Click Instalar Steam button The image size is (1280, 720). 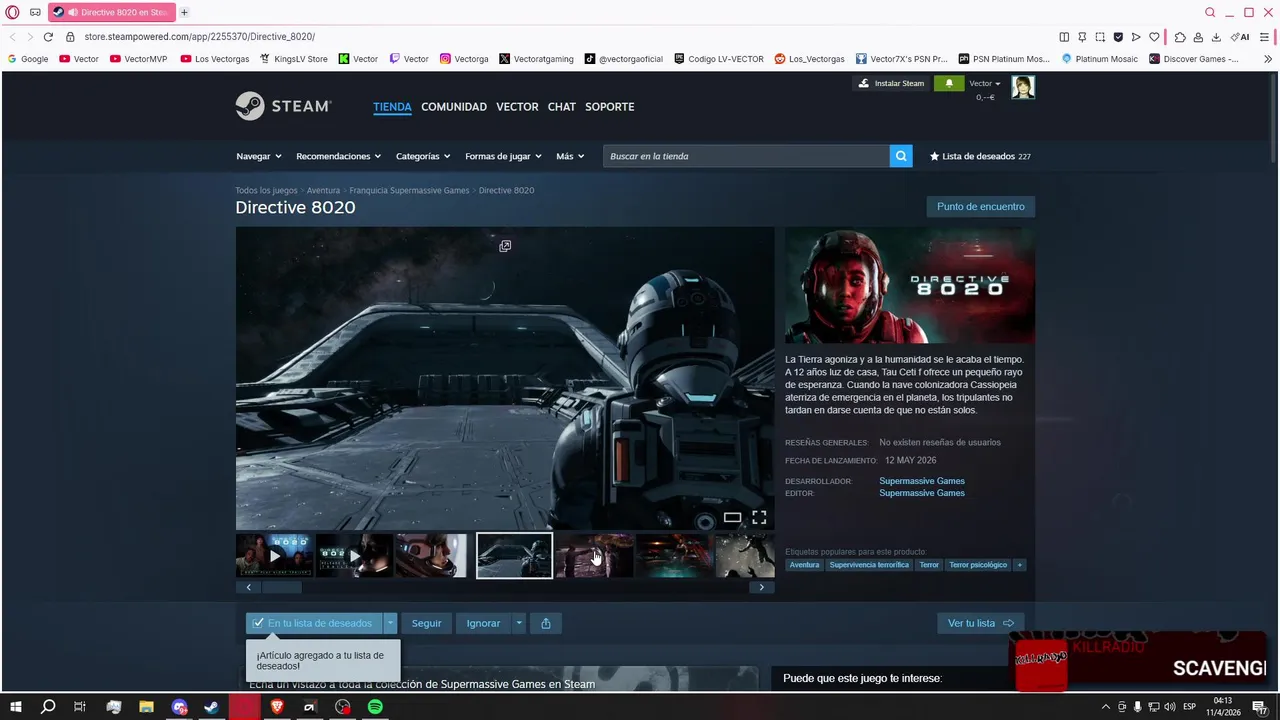(x=891, y=83)
